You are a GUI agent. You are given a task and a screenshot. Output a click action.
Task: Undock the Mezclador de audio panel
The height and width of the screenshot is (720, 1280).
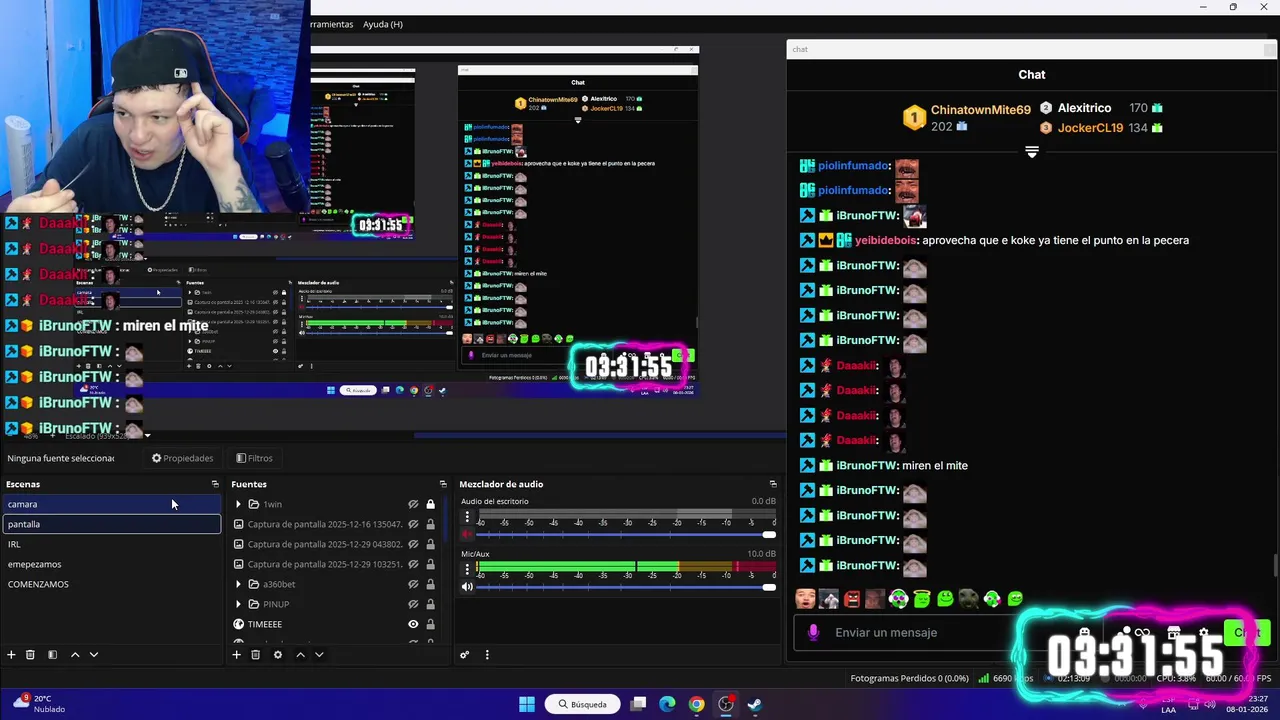(x=773, y=484)
